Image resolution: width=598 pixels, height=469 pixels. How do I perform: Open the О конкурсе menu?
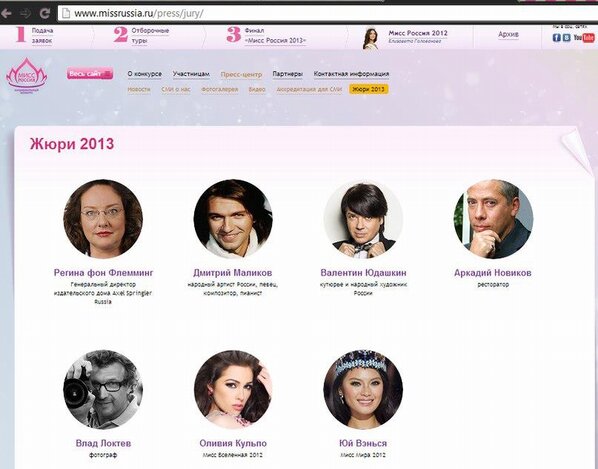tap(145, 74)
